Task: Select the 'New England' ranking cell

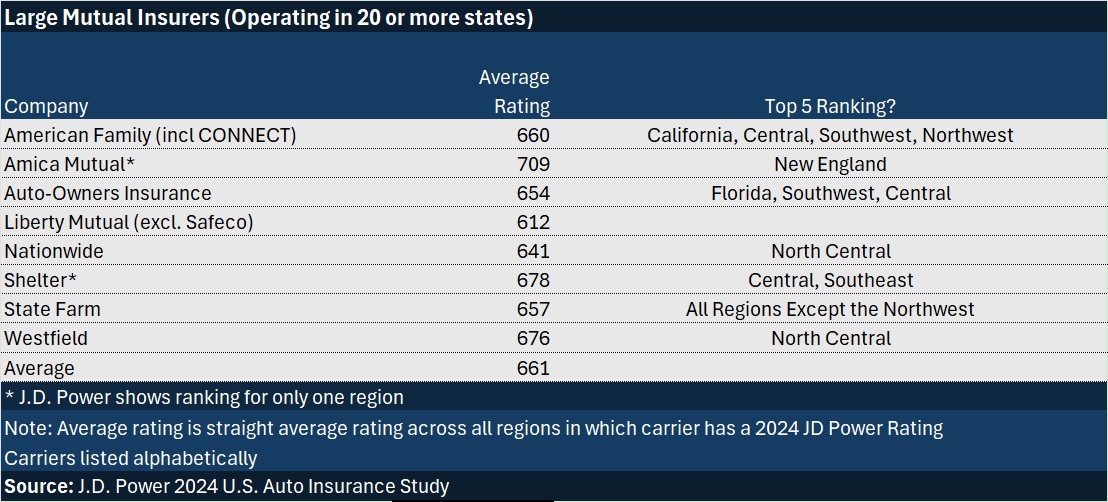Action: 829,164
